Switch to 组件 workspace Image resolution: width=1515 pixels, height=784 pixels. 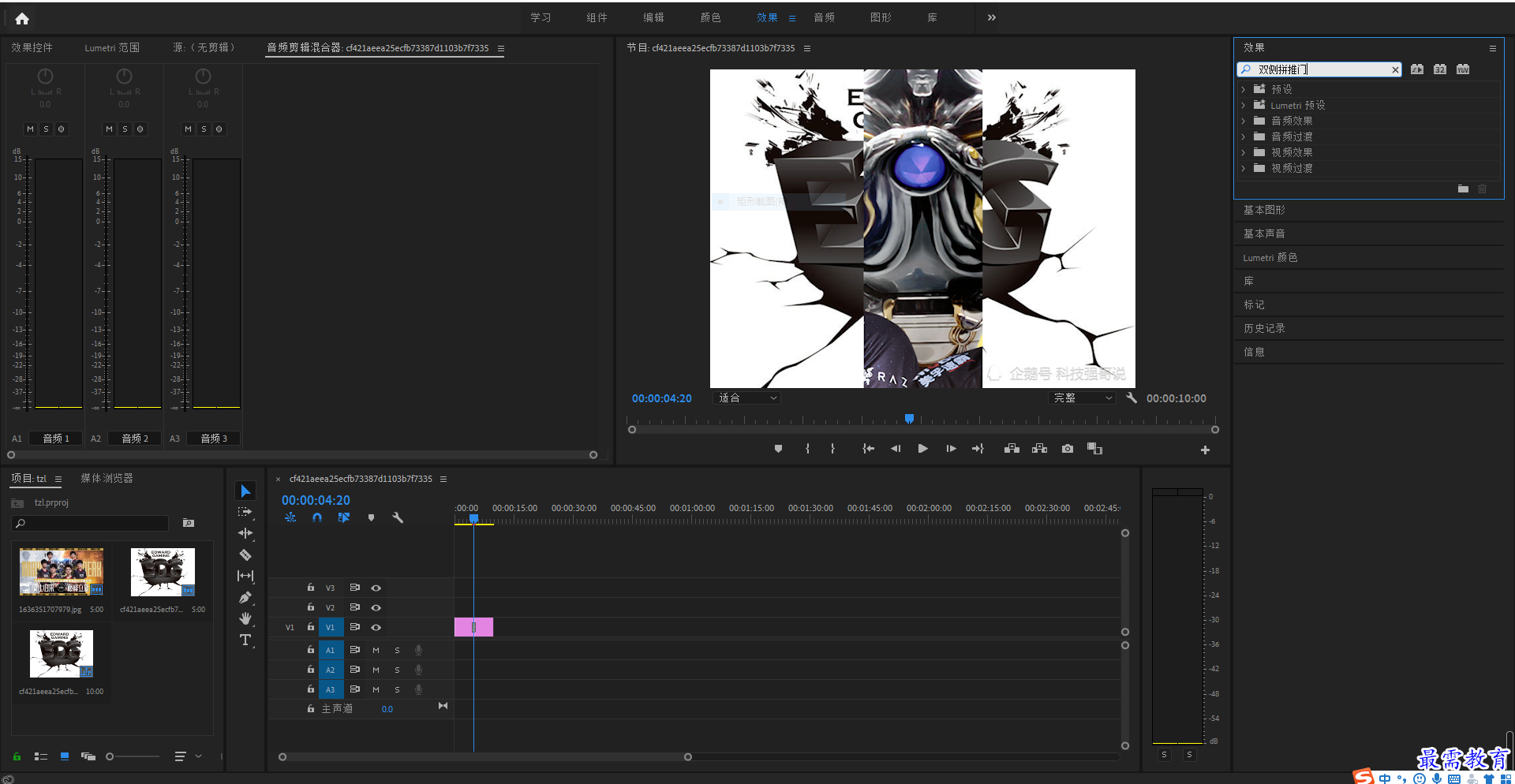[x=597, y=17]
